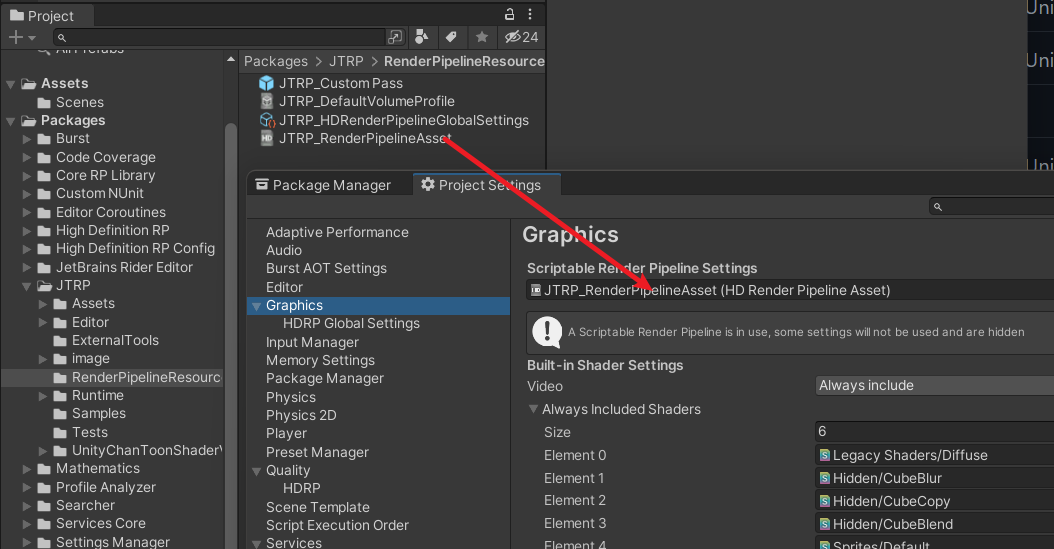
Task: Open Burst AOT Settings category
Action: [x=327, y=268]
